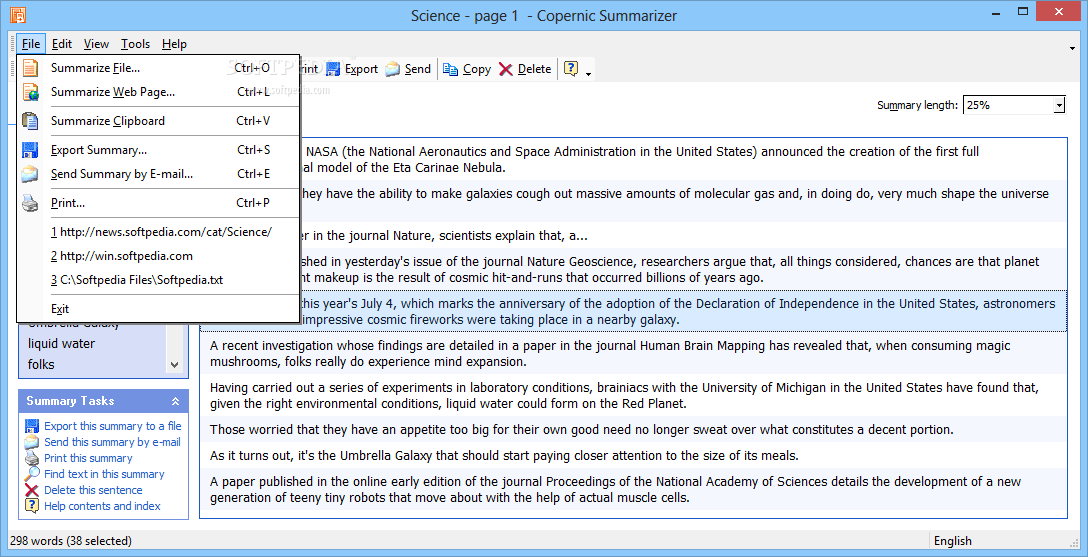Open the View menu
The image size is (1088, 557).
96,44
